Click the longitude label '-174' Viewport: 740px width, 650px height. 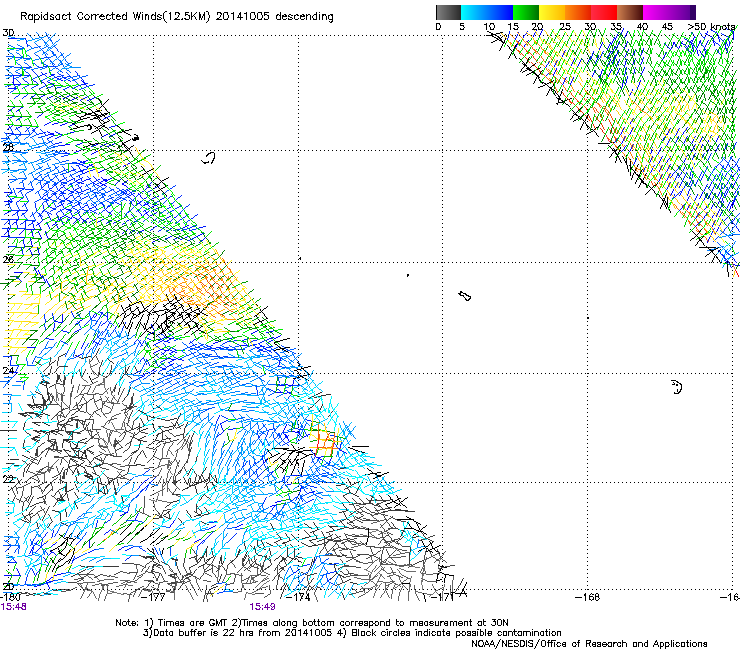(299, 597)
